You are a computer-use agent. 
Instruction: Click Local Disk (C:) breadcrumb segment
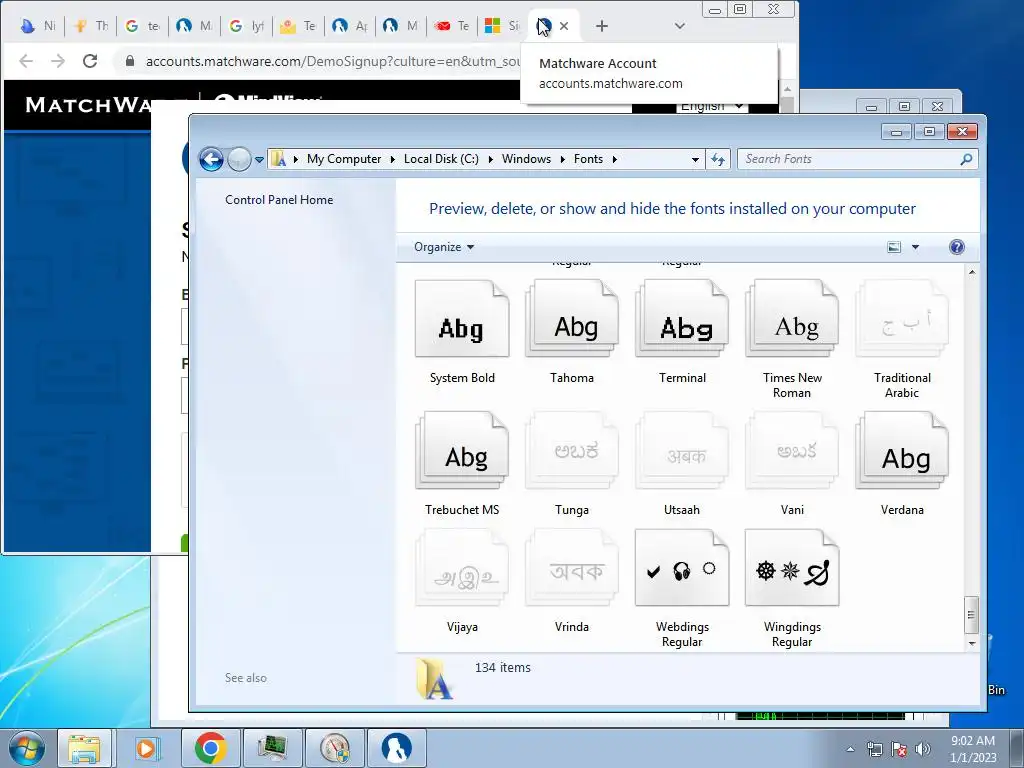coord(441,159)
